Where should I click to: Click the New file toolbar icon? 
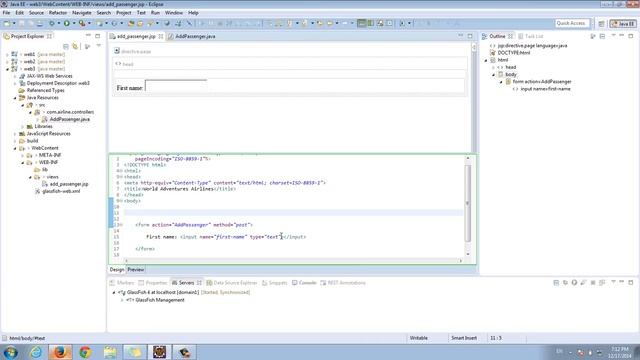click(x=7, y=24)
